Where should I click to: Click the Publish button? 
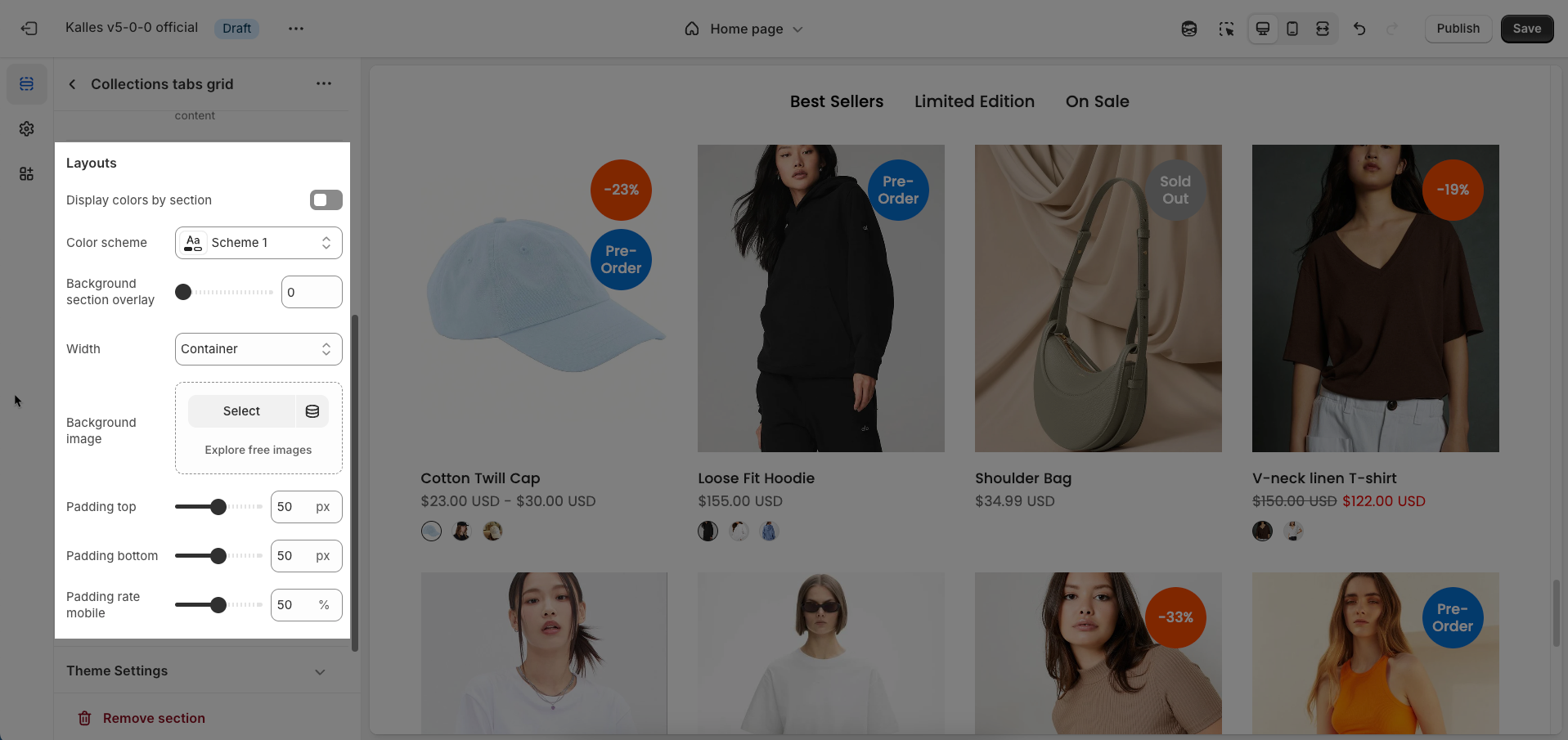point(1458,29)
